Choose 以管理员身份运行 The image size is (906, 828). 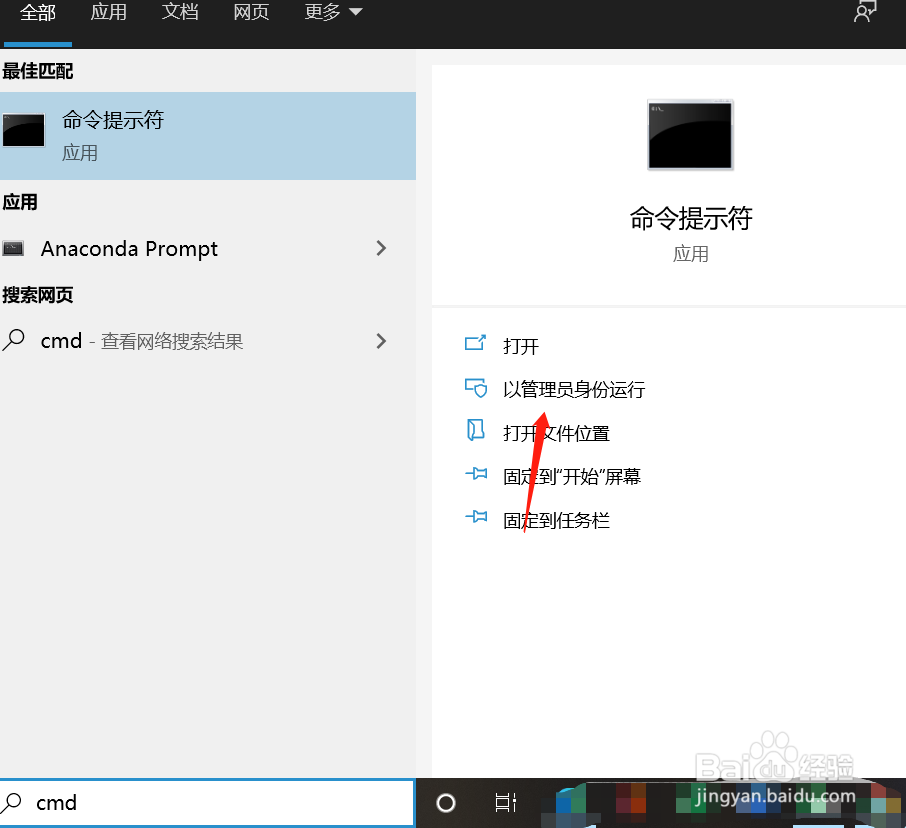click(x=574, y=389)
